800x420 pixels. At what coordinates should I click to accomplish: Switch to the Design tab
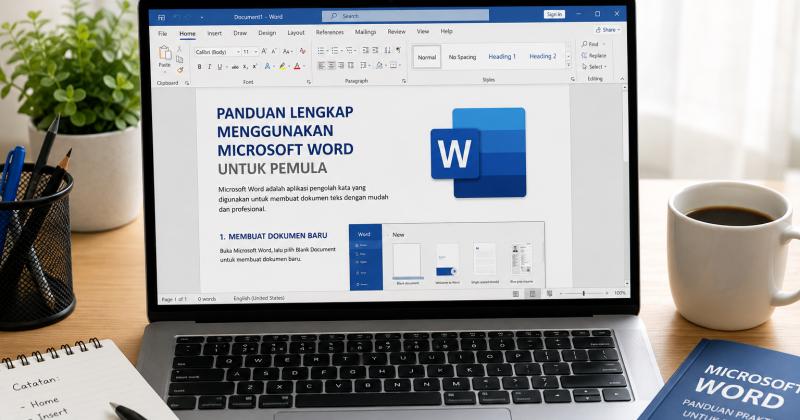pos(267,33)
